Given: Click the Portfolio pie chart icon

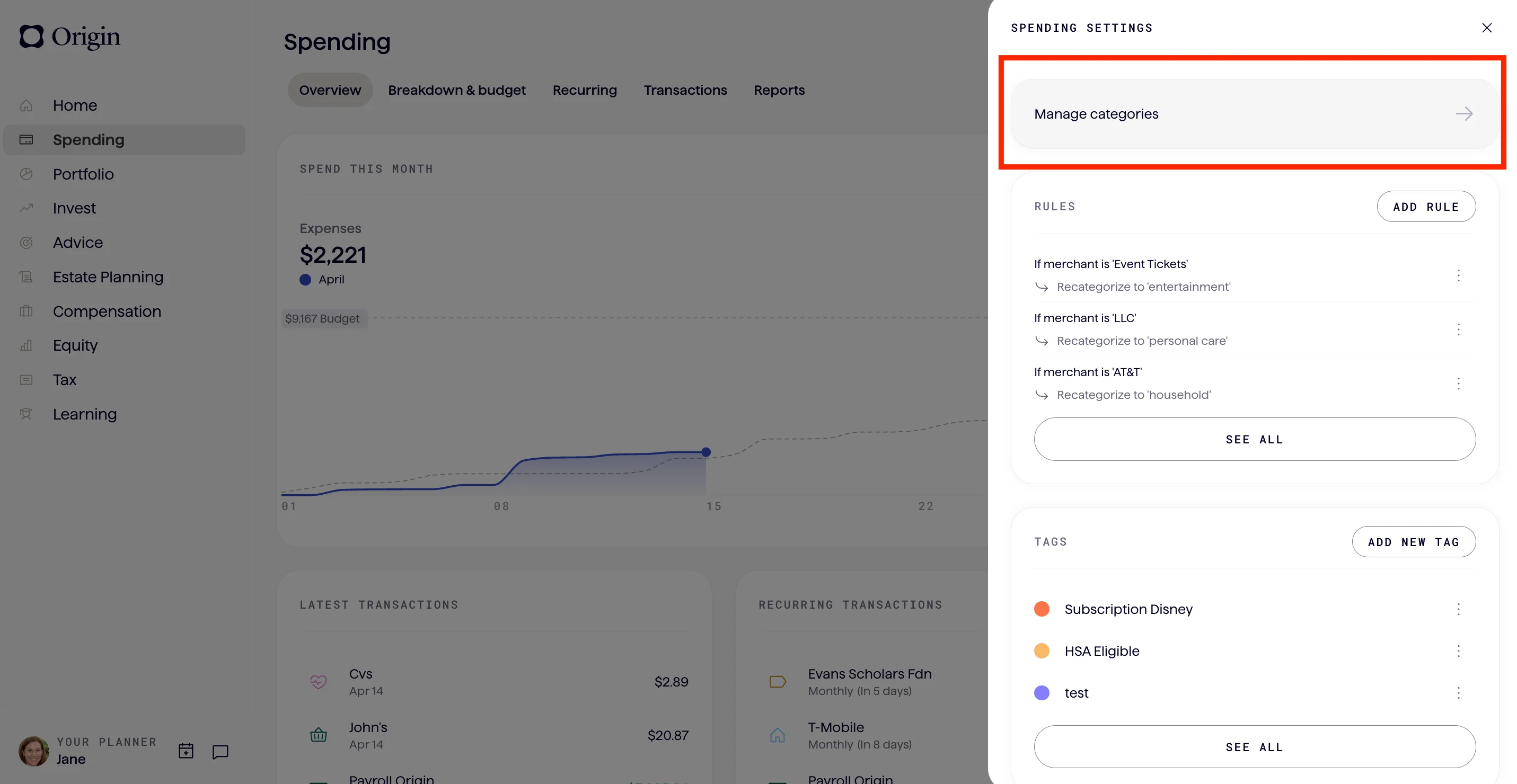Looking at the screenshot, I should [26, 174].
